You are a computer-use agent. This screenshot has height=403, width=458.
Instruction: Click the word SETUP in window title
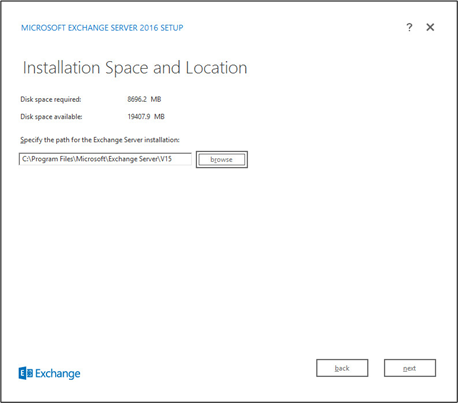click(172, 28)
